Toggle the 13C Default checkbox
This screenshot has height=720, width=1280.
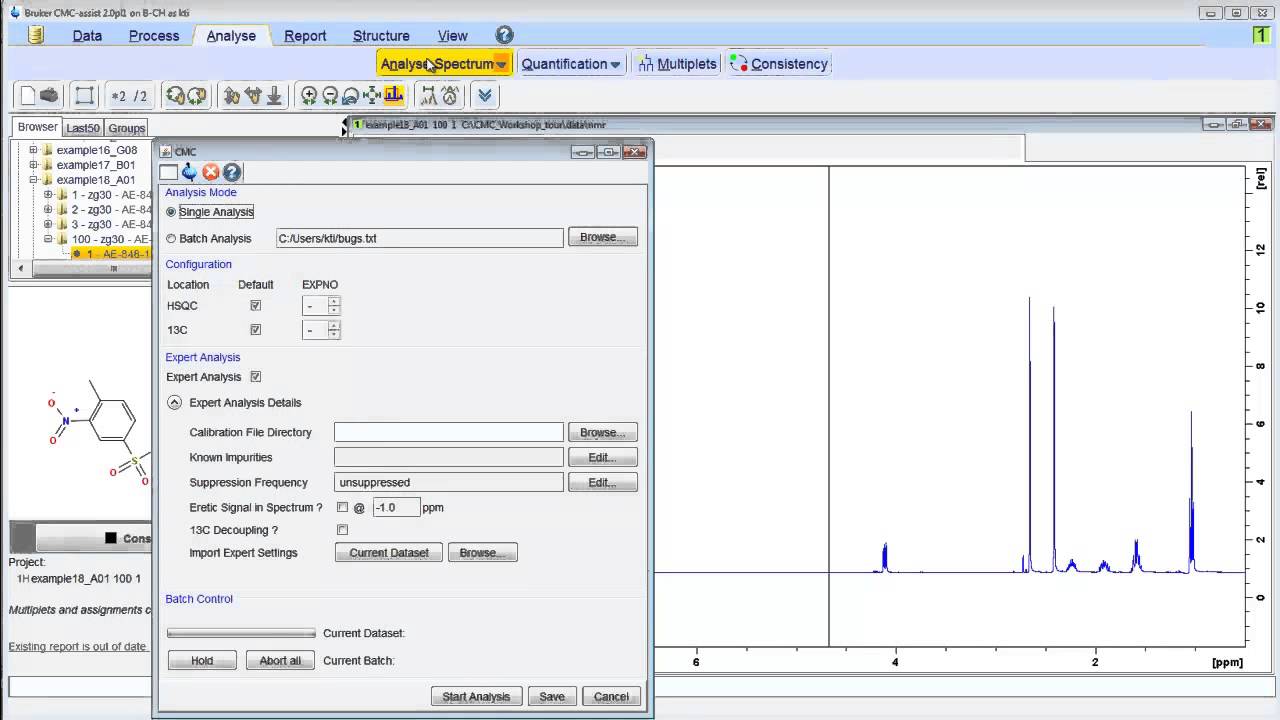(x=256, y=330)
